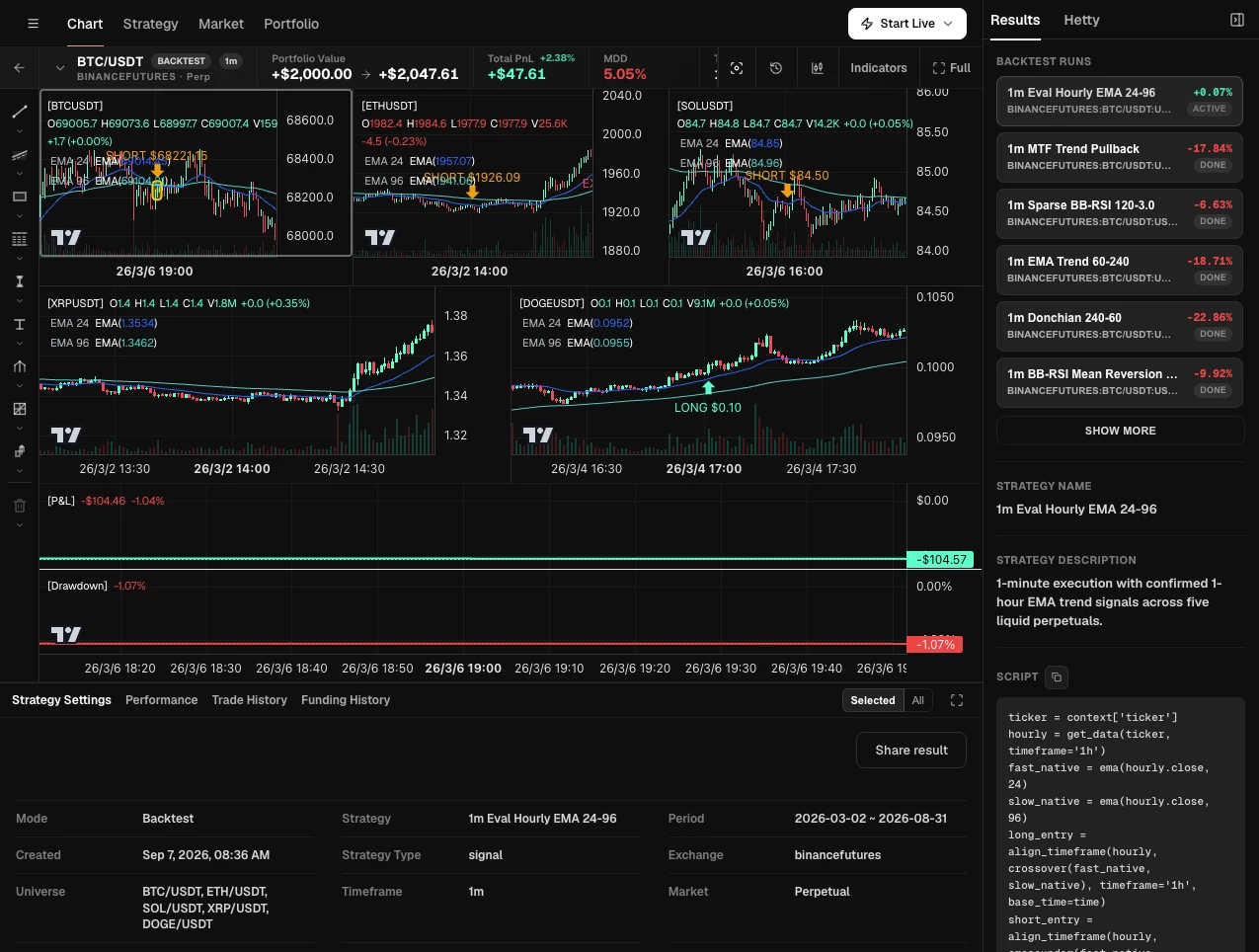
Task: Select the rectangle shape tool
Action: pyautogui.click(x=19, y=197)
